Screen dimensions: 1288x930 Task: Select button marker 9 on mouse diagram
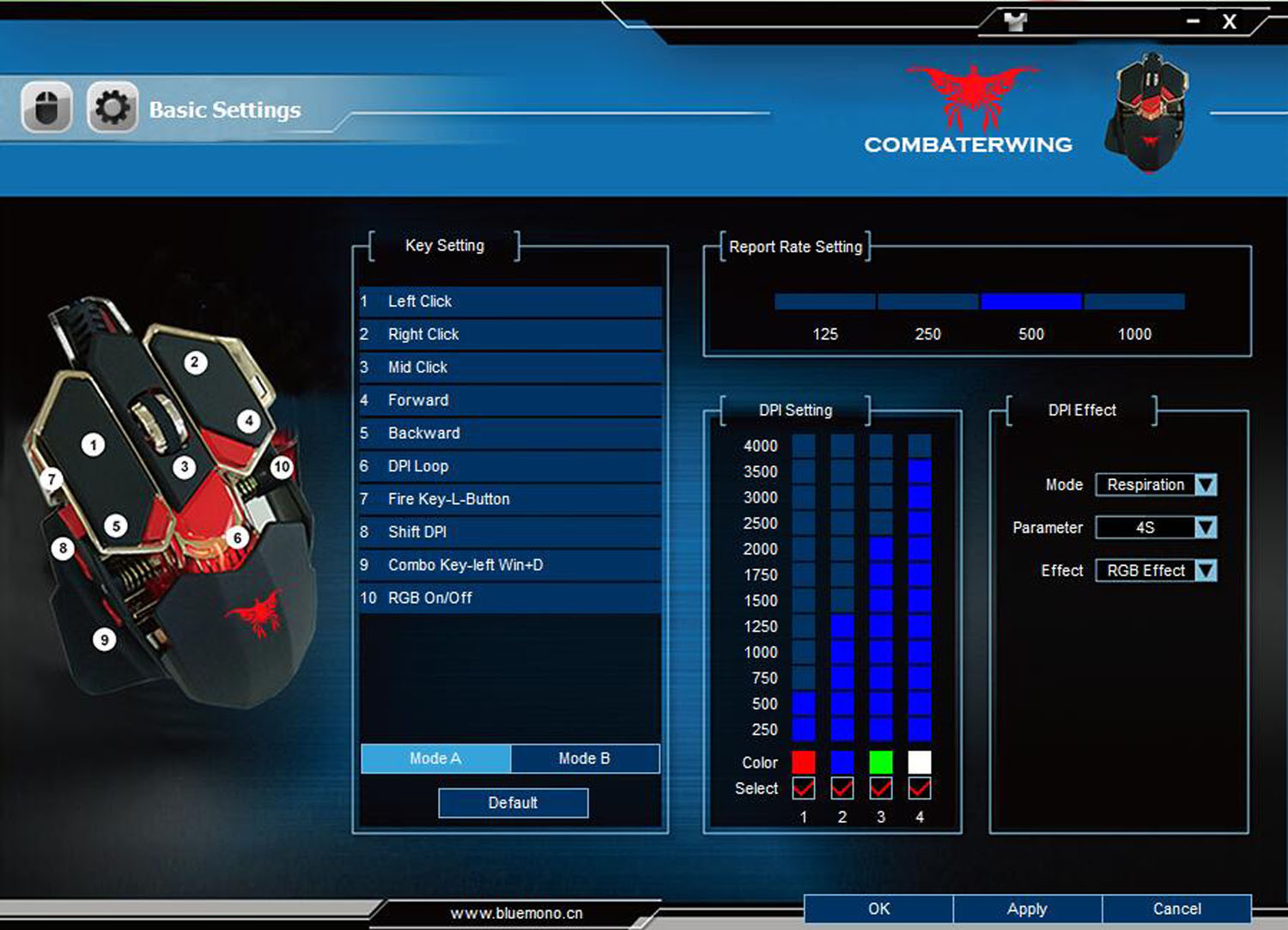point(104,639)
